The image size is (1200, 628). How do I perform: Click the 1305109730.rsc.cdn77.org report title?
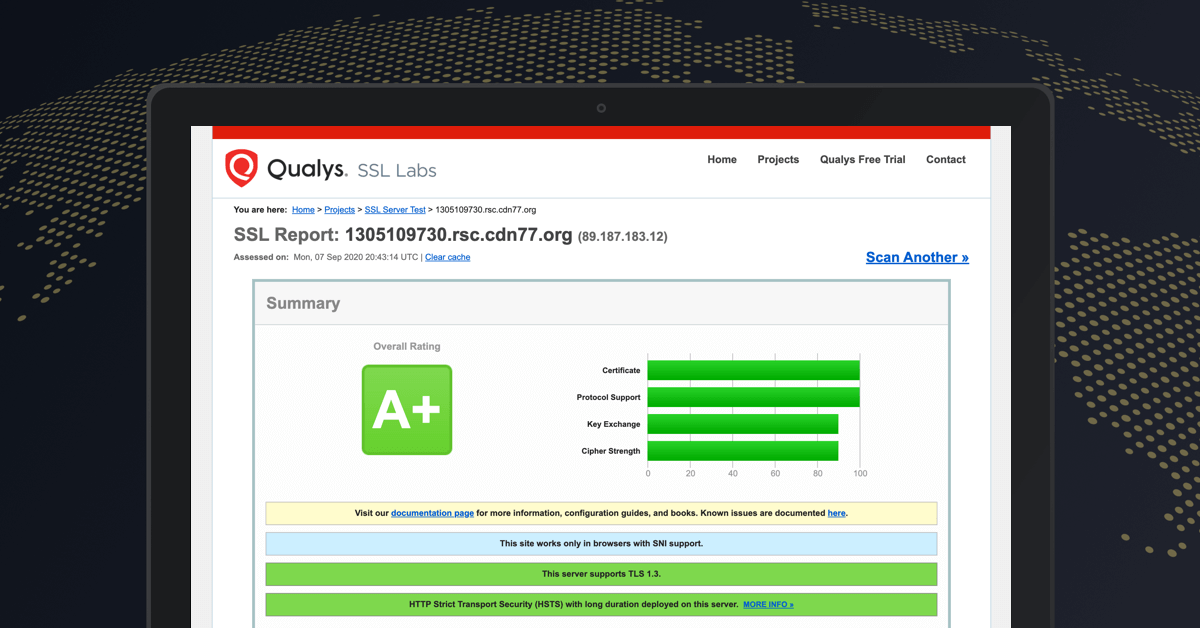pyautogui.click(x=458, y=236)
